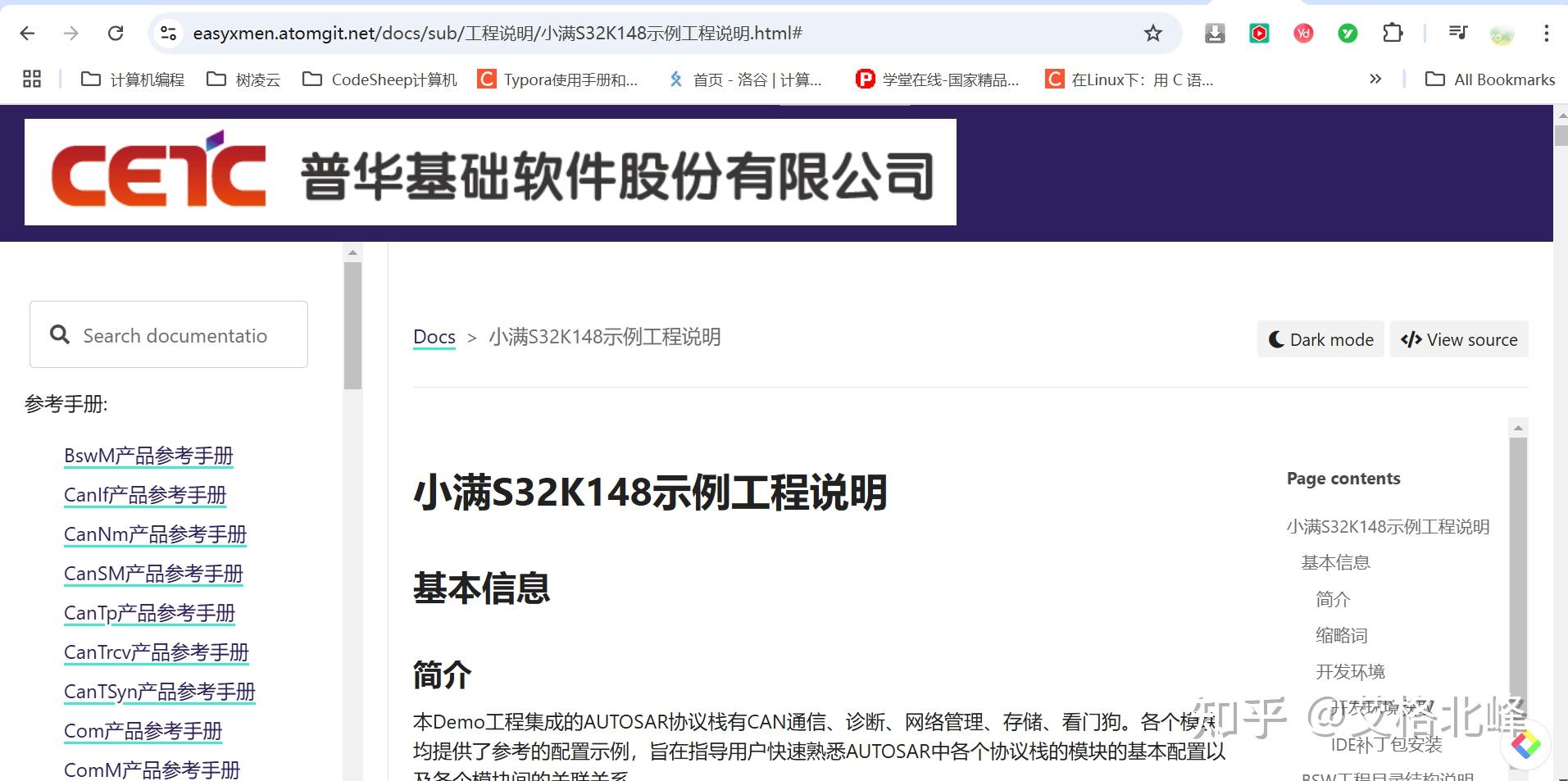
Task: Open the green 夸克 extension icon
Action: pyautogui.click(x=1347, y=33)
